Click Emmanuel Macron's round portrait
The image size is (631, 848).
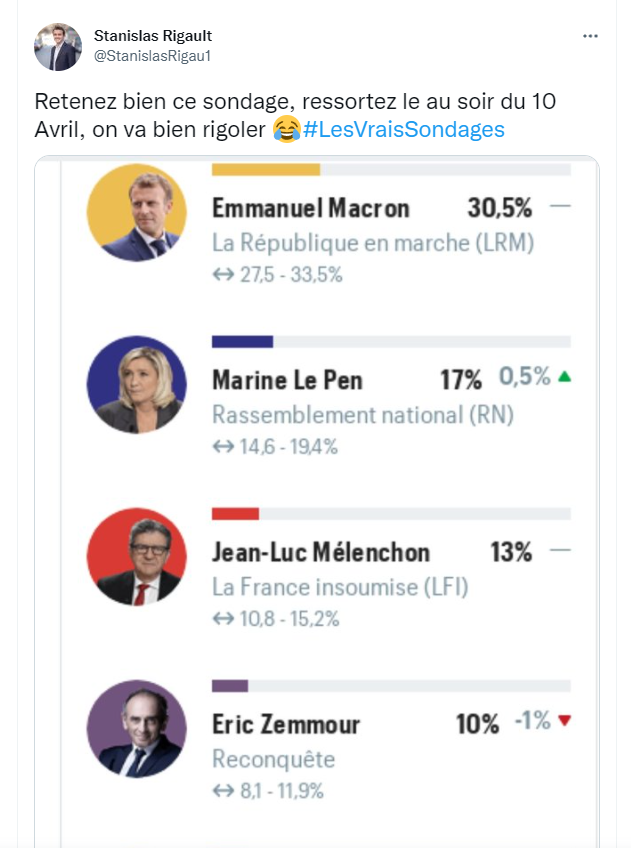(x=137, y=212)
